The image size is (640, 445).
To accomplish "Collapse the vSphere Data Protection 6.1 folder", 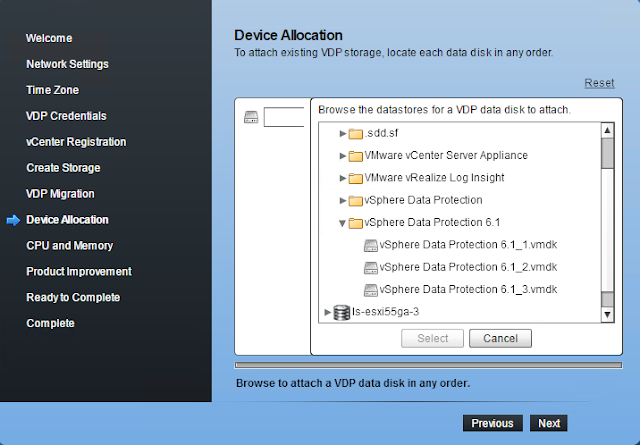I will tap(342, 223).
